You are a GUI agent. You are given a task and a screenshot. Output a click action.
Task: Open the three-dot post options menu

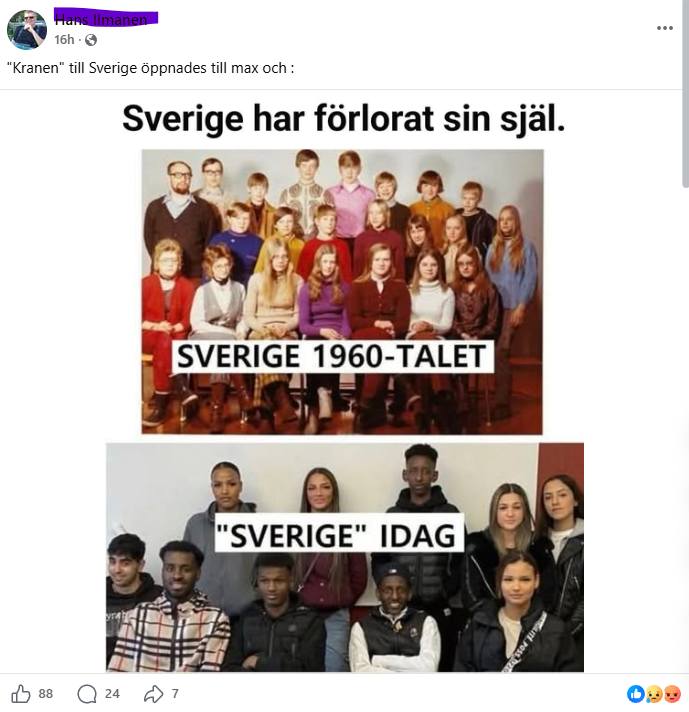664,28
